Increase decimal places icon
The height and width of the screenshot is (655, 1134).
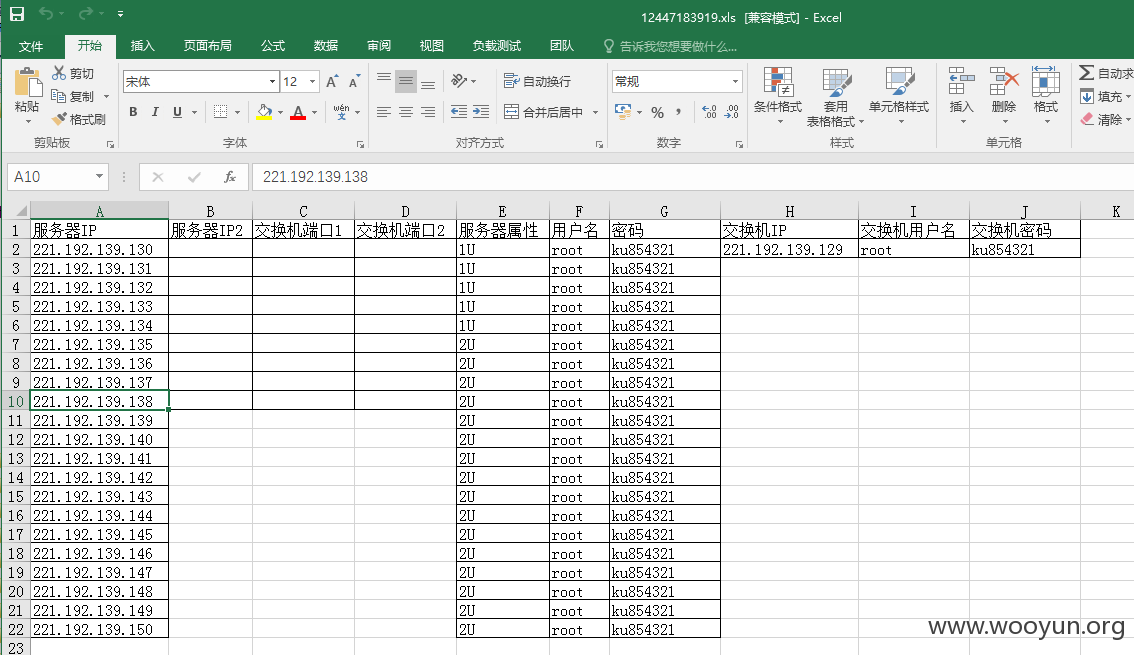click(x=709, y=112)
